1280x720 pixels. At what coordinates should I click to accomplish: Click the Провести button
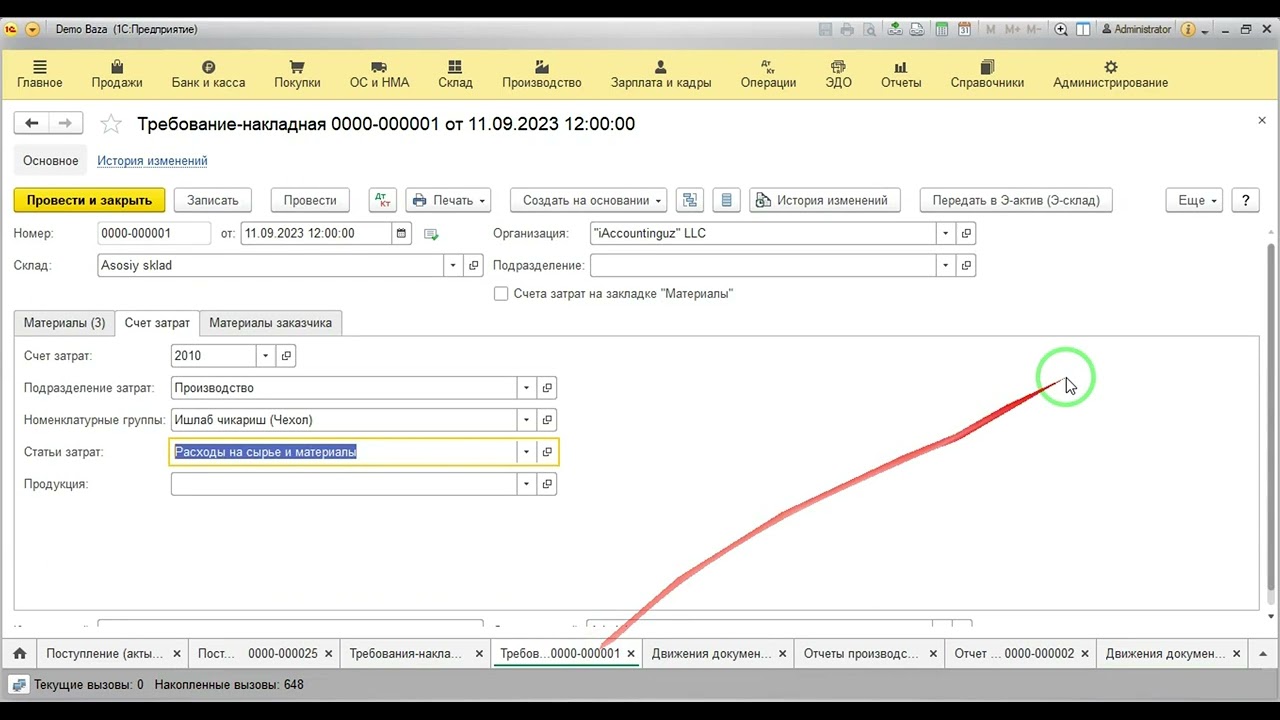coord(310,200)
